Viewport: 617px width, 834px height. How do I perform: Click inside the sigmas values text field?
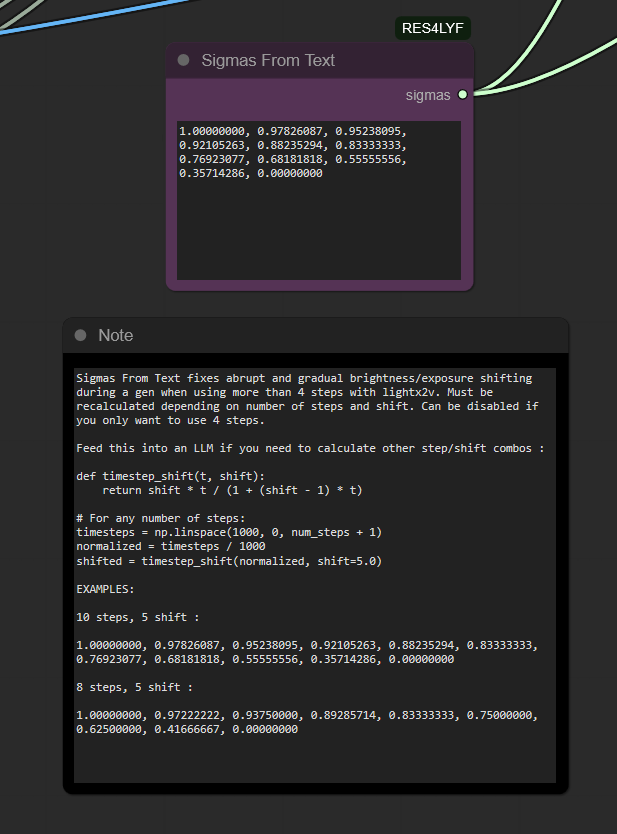point(319,200)
